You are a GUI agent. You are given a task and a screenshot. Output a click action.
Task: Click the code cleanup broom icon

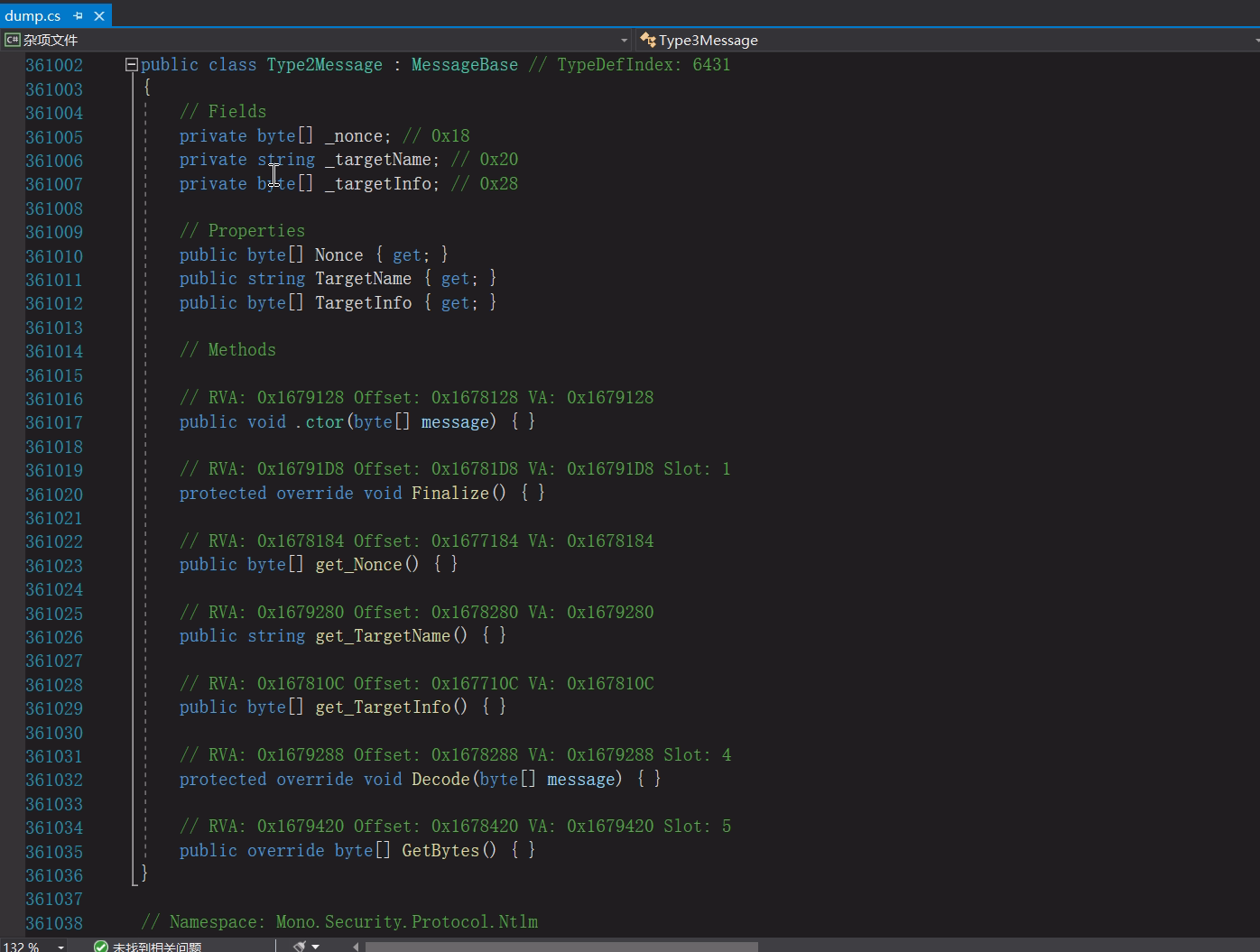298,946
